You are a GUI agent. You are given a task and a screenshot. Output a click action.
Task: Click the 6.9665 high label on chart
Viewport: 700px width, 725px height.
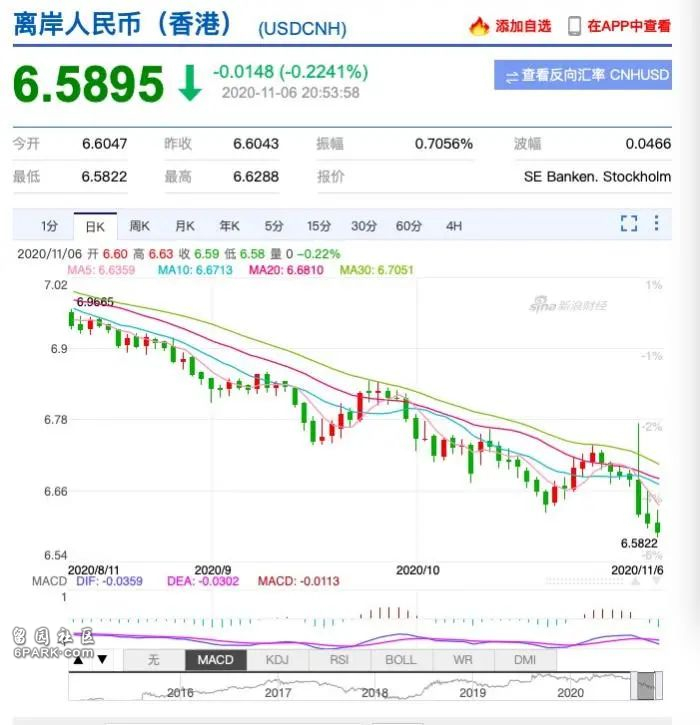(95, 302)
